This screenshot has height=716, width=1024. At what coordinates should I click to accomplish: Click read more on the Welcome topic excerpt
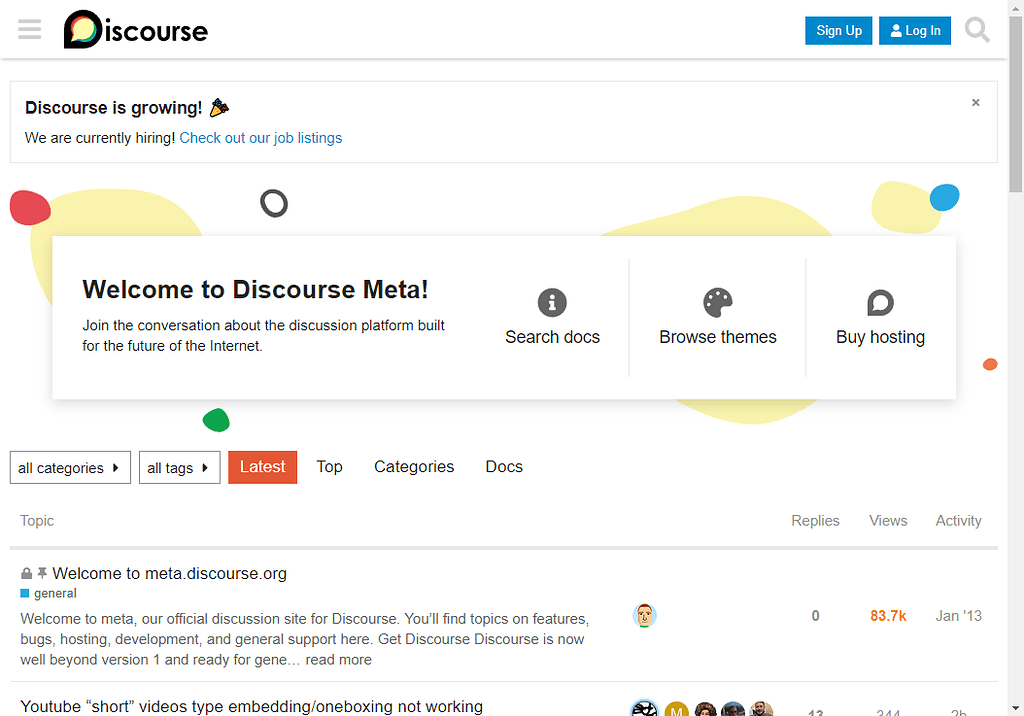[x=338, y=660]
